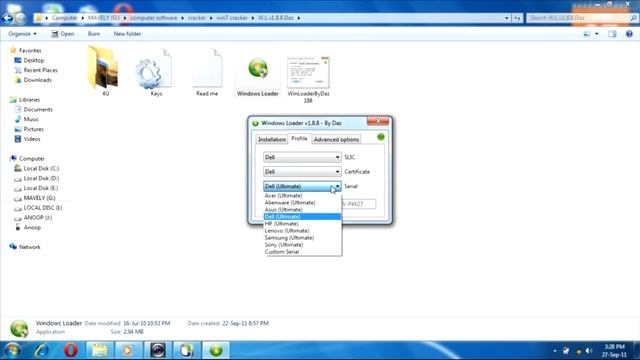Select the Windows Loader application icon
The image size is (640, 360).
pos(258,69)
